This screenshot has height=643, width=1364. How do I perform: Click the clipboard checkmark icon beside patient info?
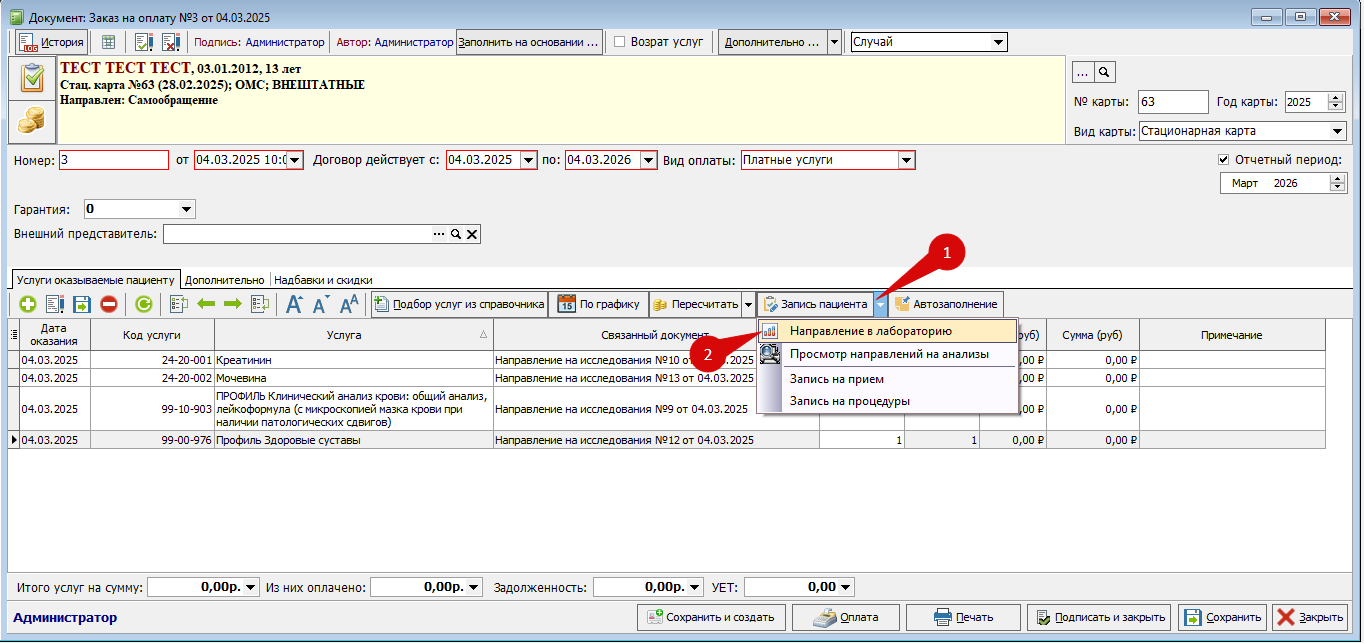pos(32,77)
